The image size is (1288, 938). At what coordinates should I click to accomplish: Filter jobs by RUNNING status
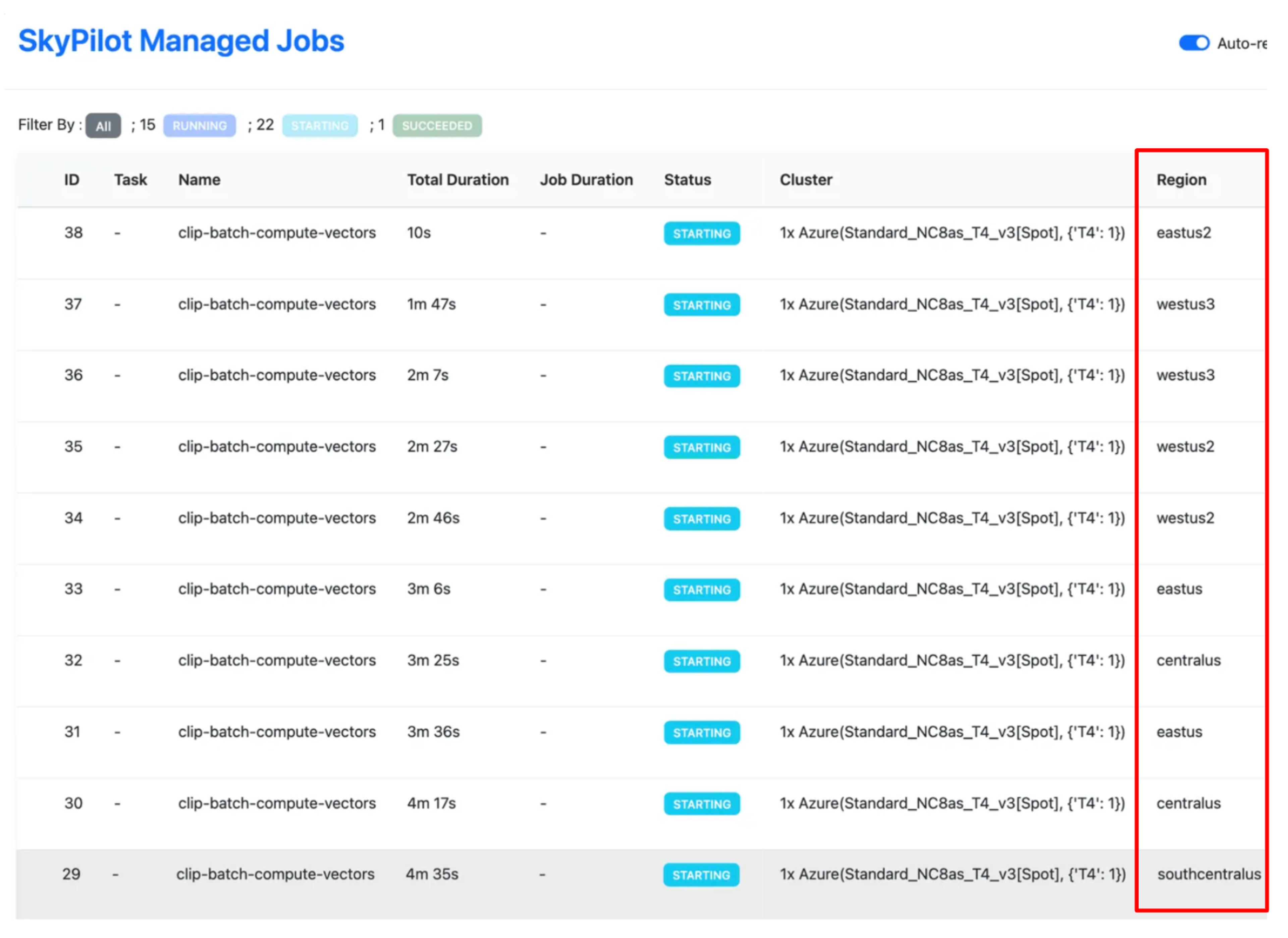pyautogui.click(x=199, y=125)
